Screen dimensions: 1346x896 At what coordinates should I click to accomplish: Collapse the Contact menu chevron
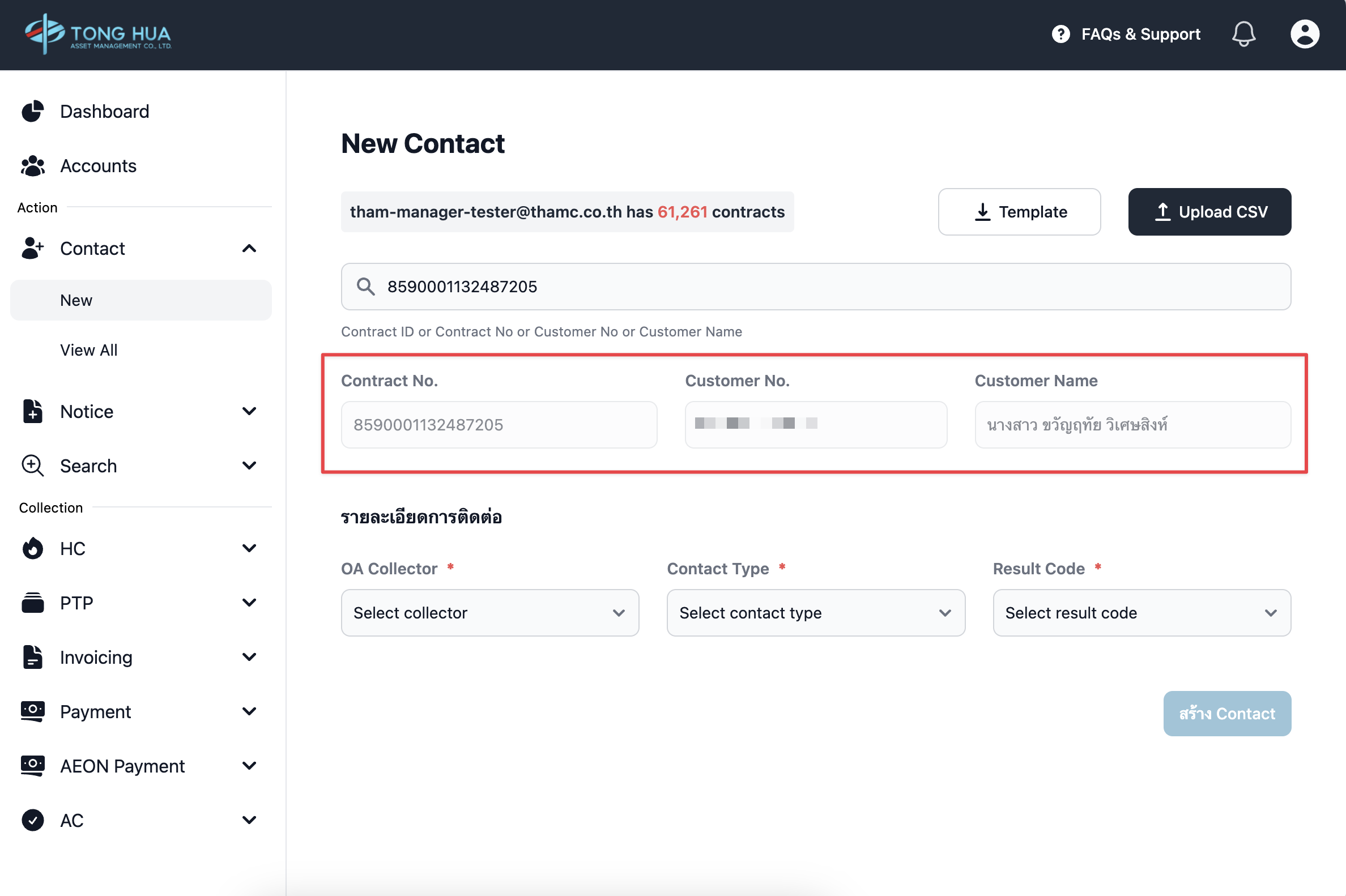click(x=249, y=249)
